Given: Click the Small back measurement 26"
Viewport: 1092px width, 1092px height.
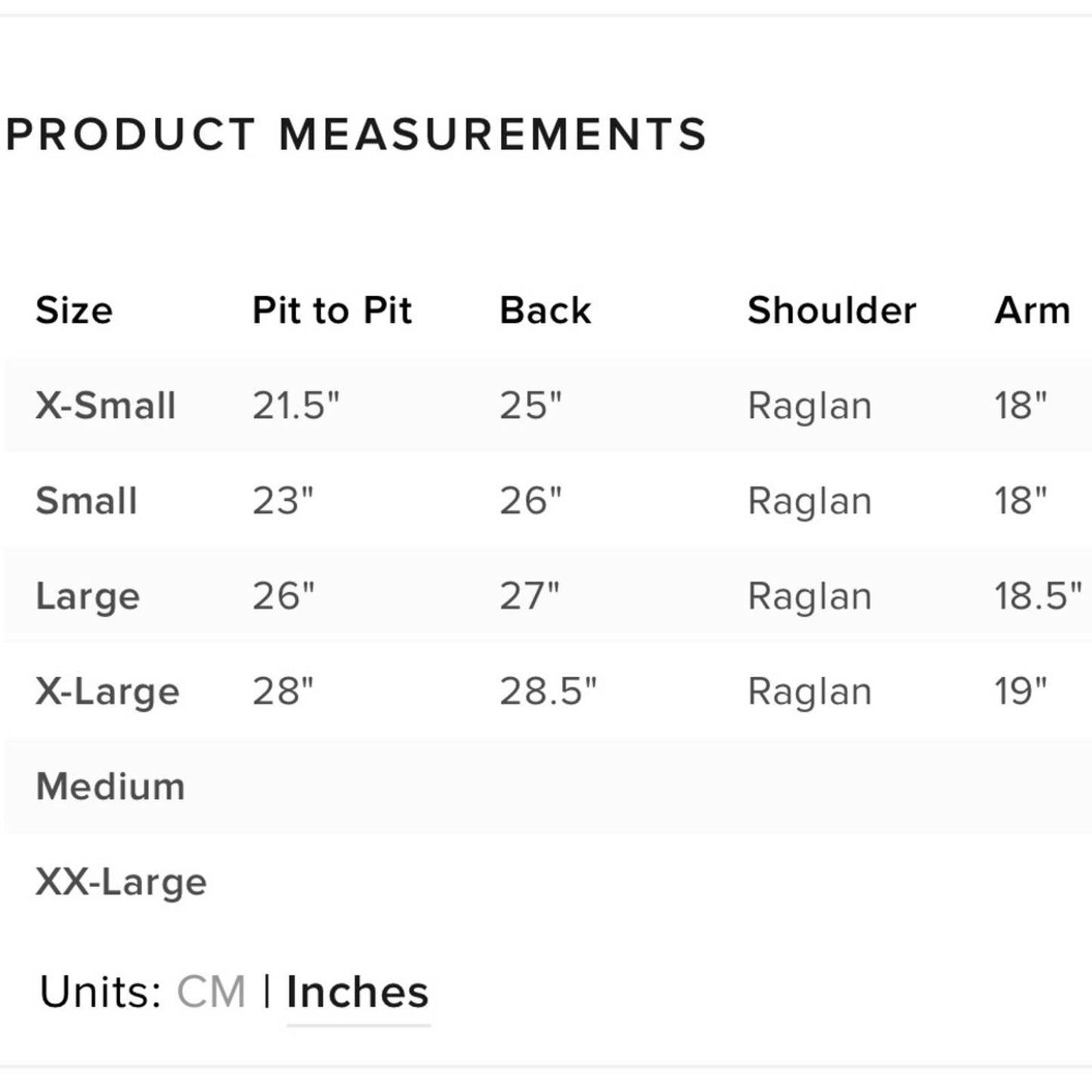Looking at the screenshot, I should (530, 501).
